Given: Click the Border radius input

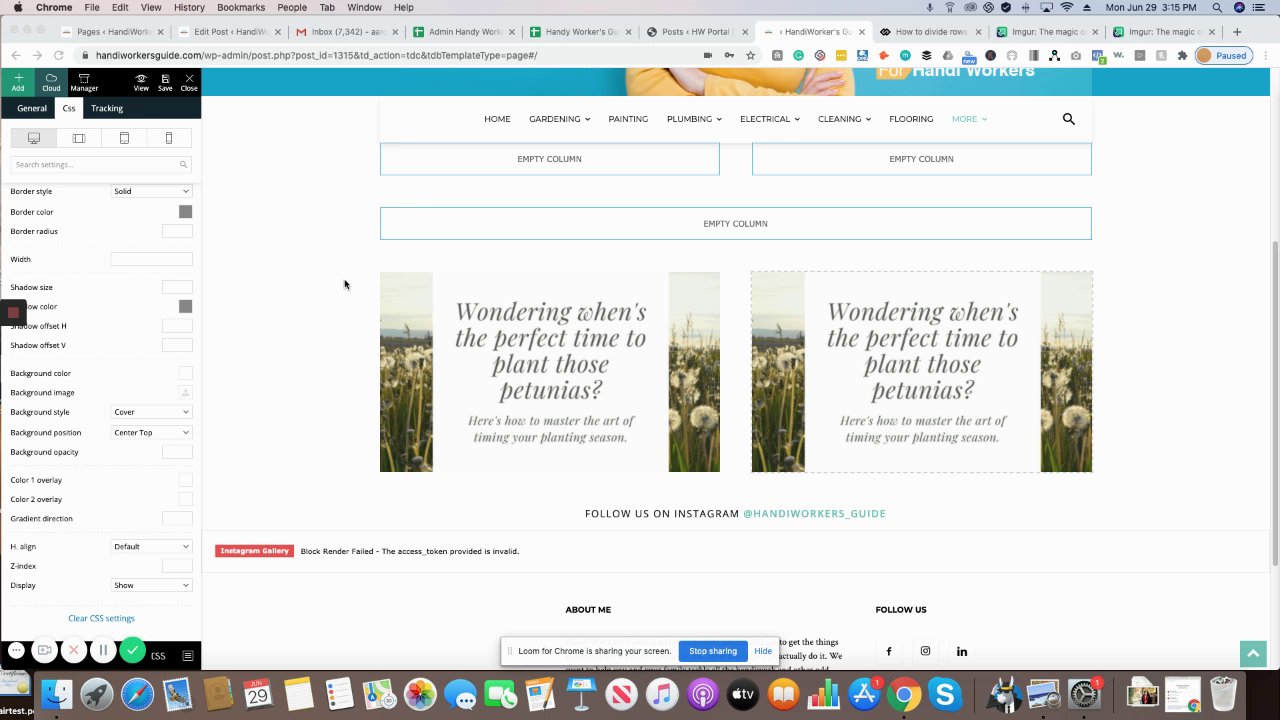Looking at the screenshot, I should 177,231.
